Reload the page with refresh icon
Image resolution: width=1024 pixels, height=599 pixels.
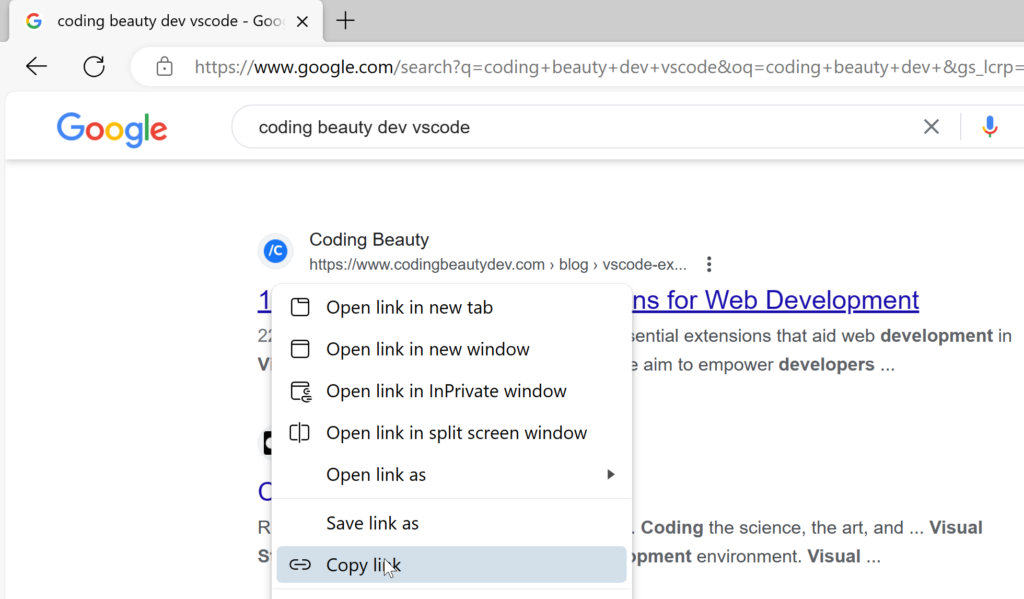94,67
